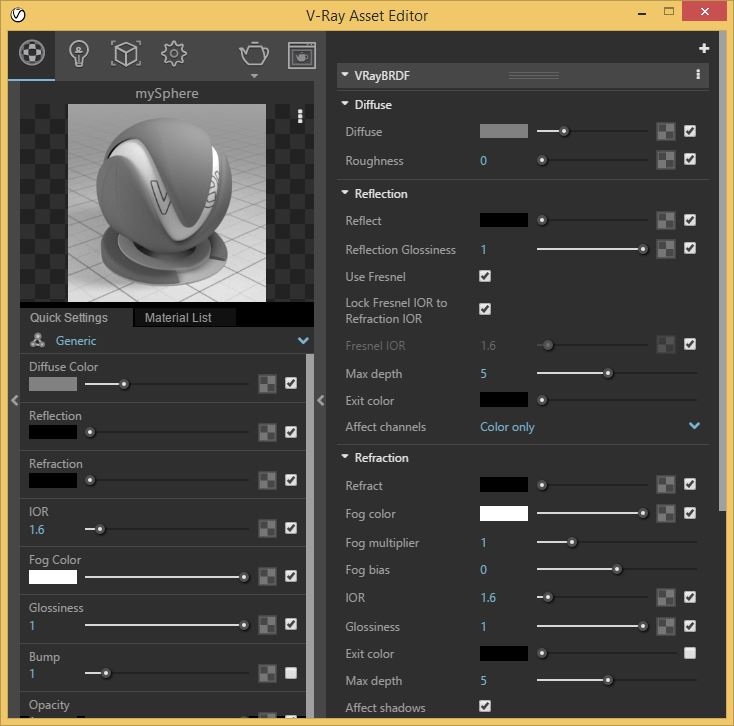Image resolution: width=734 pixels, height=726 pixels.
Task: Click the Reflection Max depth value 5
Action: pos(483,374)
